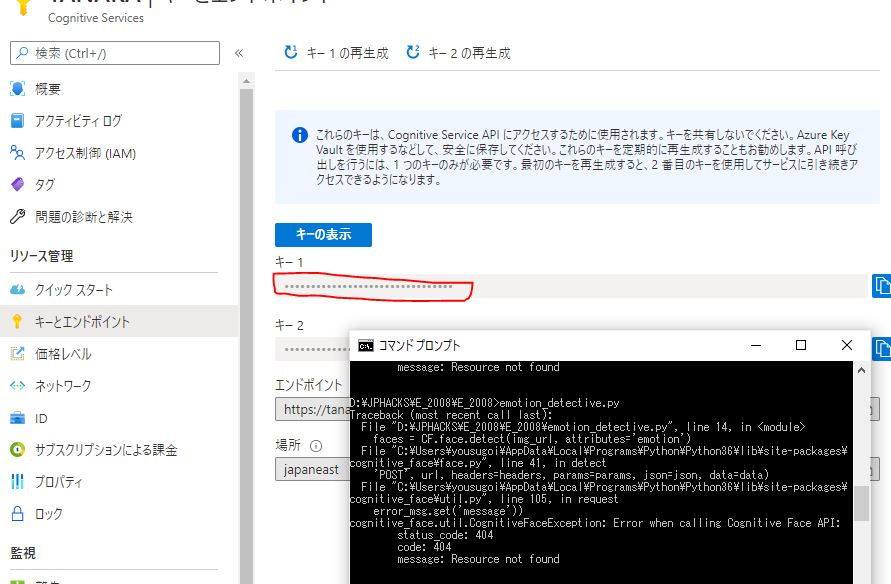This screenshot has width=891, height=584.
Task: Click the ID briefcase icon
Action: pos(18,418)
